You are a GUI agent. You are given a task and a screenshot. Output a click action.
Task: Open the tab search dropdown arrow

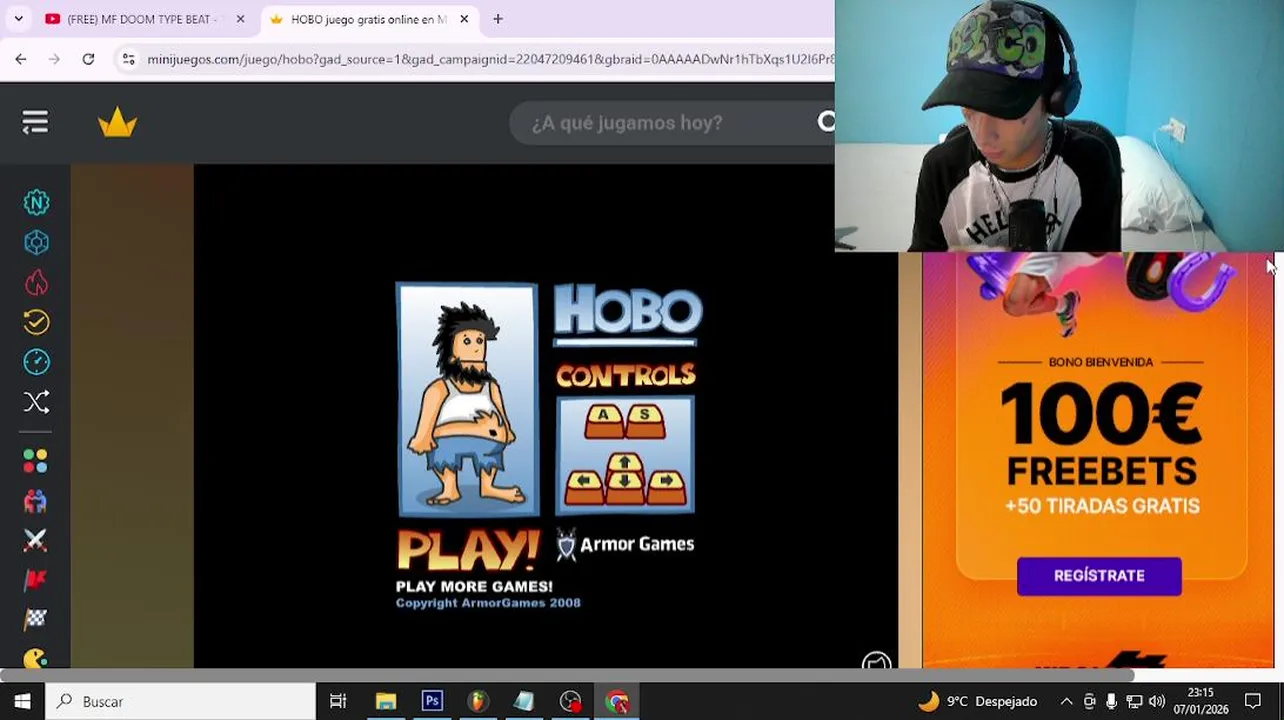tap(18, 19)
